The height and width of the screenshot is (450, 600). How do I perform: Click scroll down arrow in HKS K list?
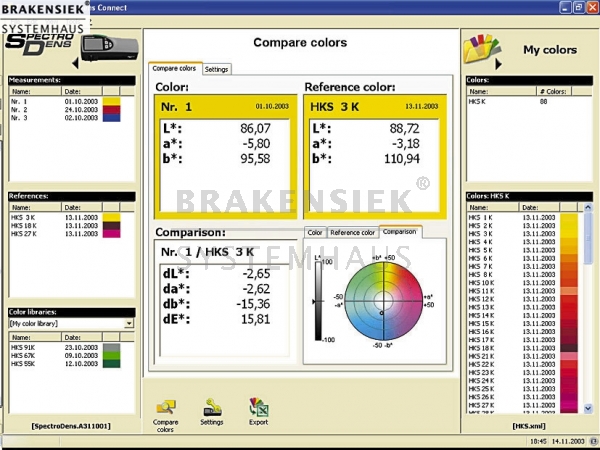[588, 408]
